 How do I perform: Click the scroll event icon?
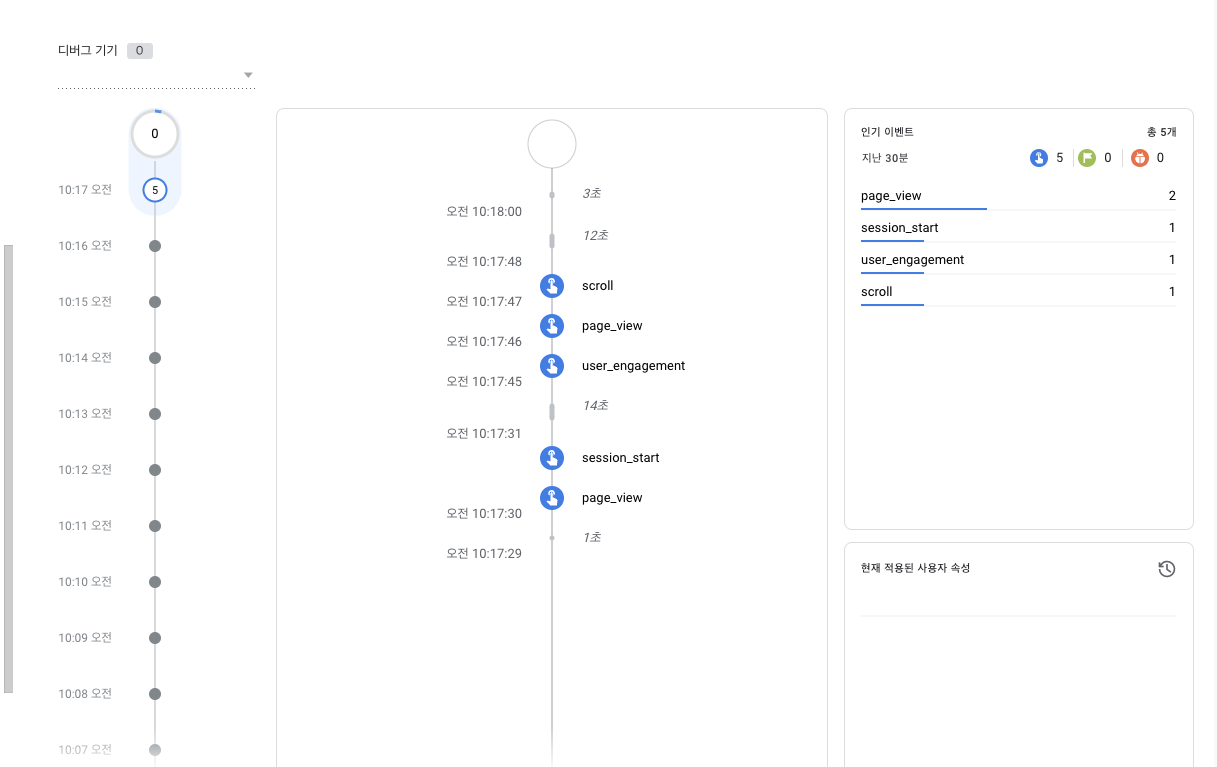pos(552,286)
